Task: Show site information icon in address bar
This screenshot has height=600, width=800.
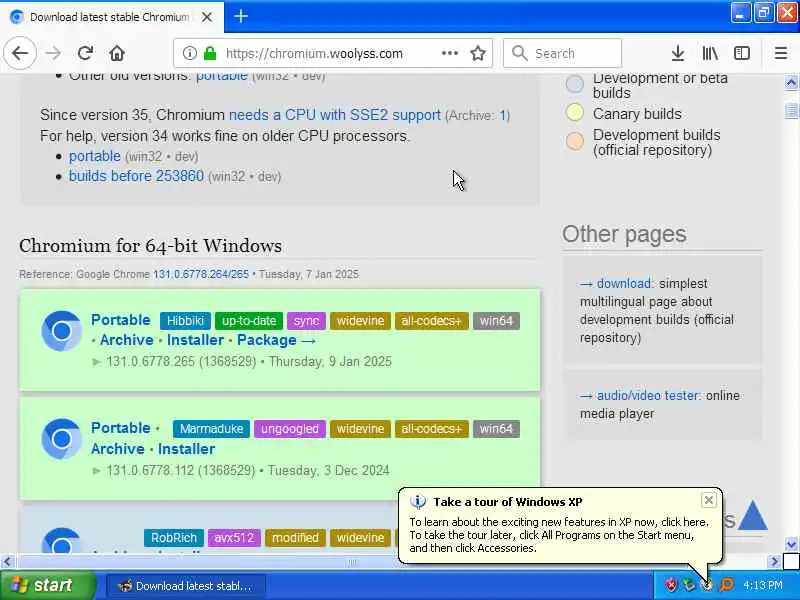Action: [x=189, y=53]
